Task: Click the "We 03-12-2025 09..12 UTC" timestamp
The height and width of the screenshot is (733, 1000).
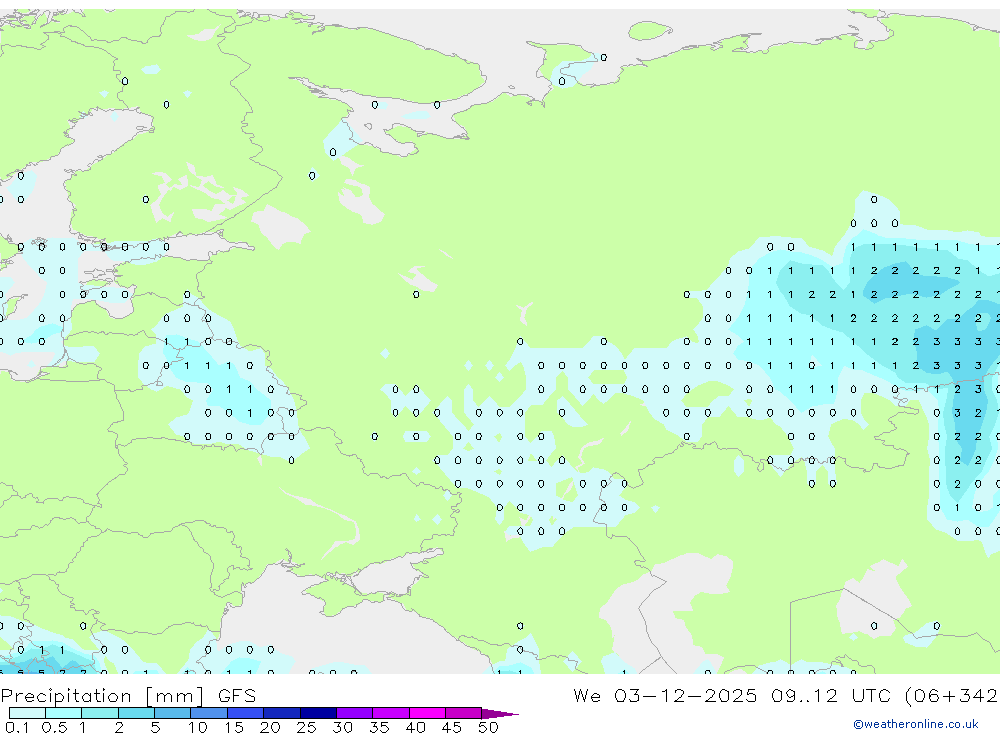Action: [x=730, y=695]
